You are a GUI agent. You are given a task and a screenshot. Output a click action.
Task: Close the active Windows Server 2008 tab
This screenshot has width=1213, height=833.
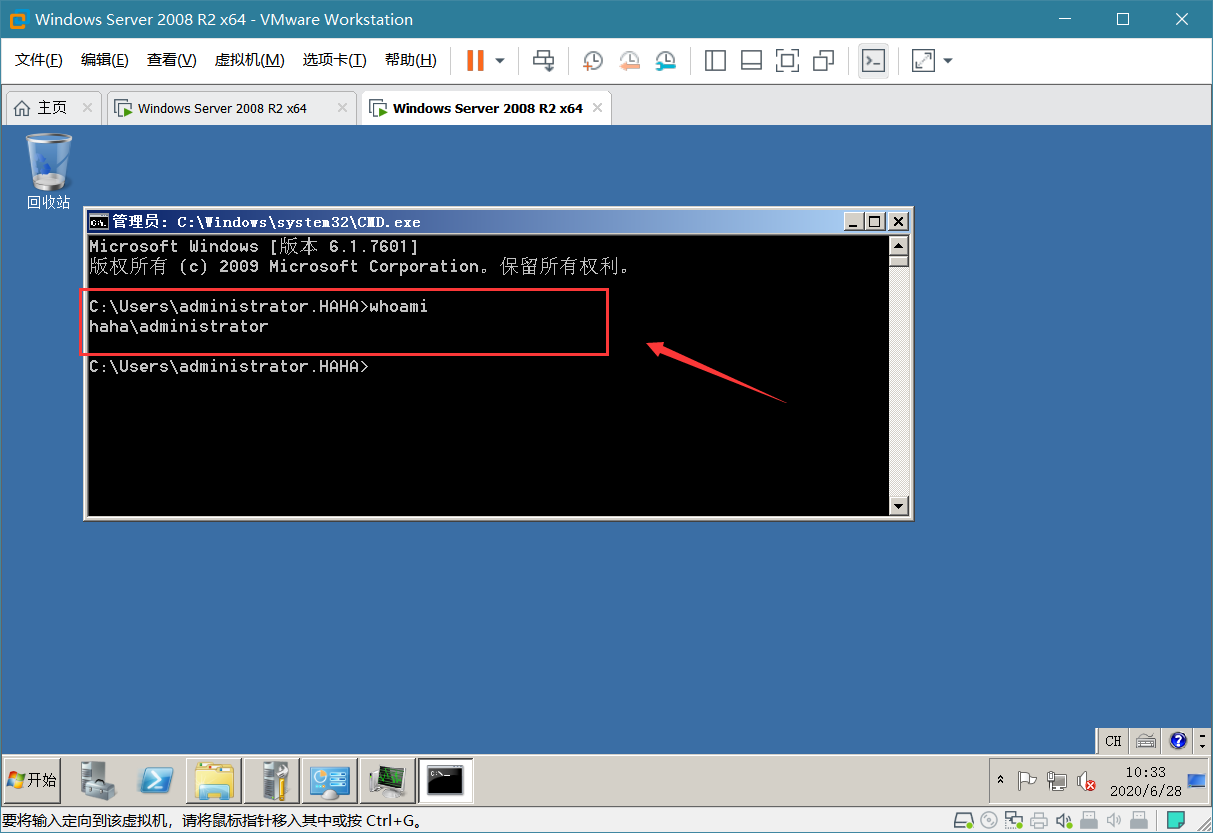coord(598,108)
